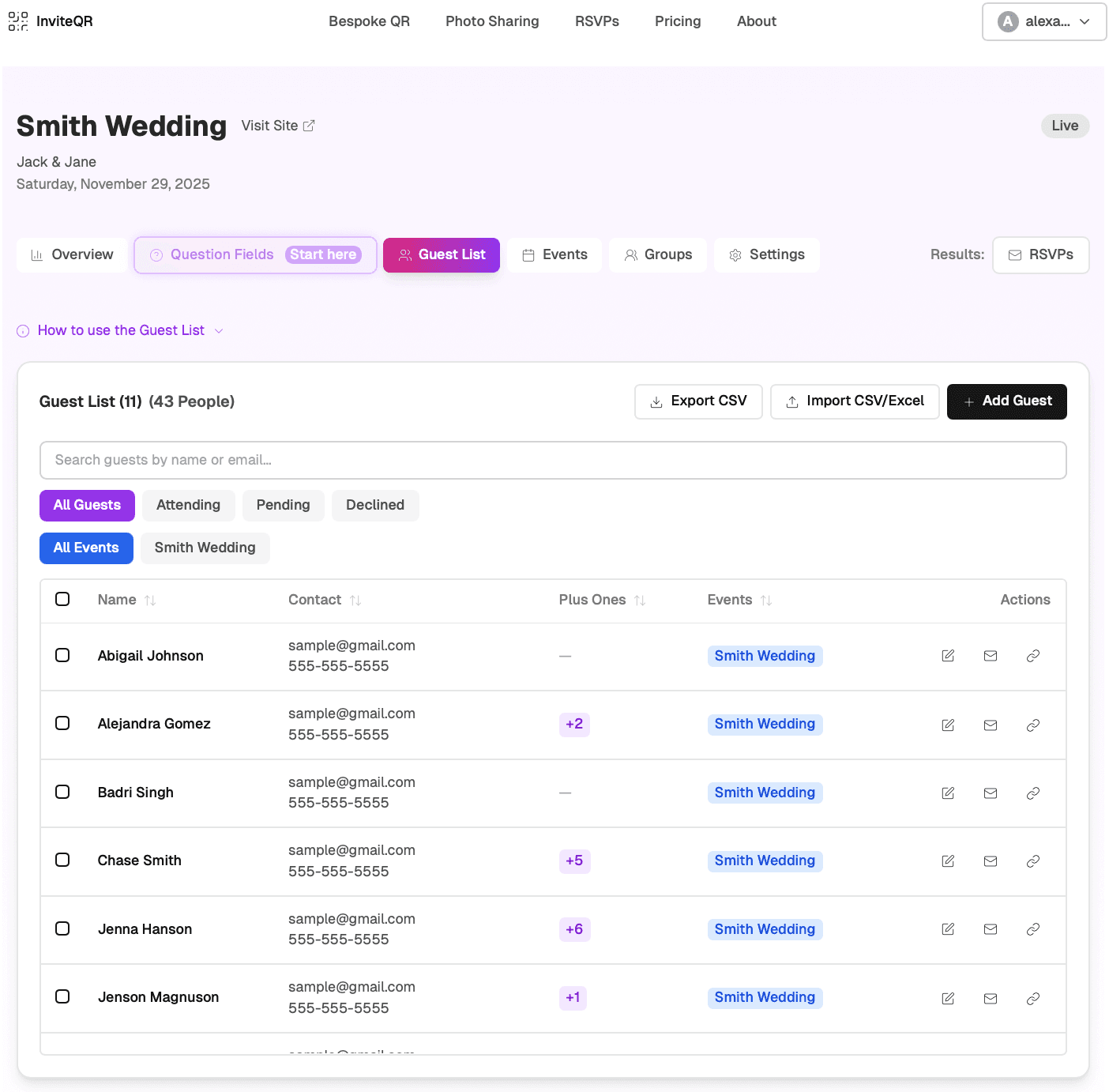This screenshot has width=1109, height=1092.
Task: Select Chase Smith's row checkbox
Action: (62, 860)
